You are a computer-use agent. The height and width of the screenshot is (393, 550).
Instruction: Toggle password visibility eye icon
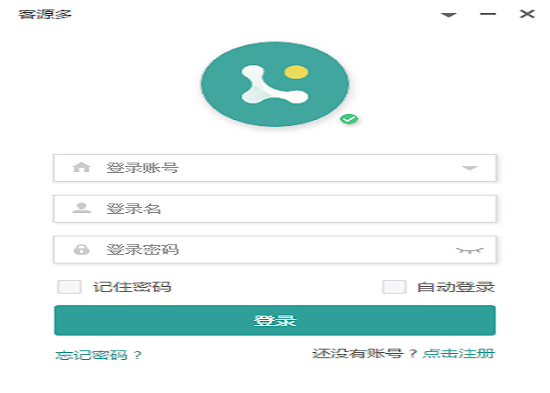click(470, 250)
